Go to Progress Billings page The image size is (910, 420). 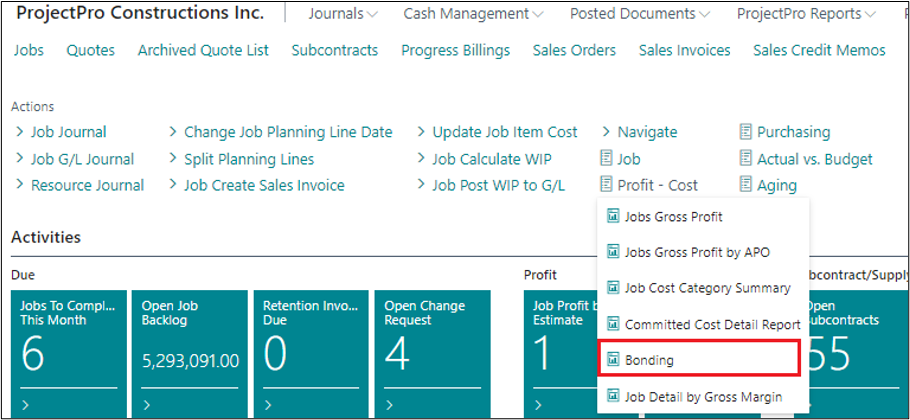point(455,50)
